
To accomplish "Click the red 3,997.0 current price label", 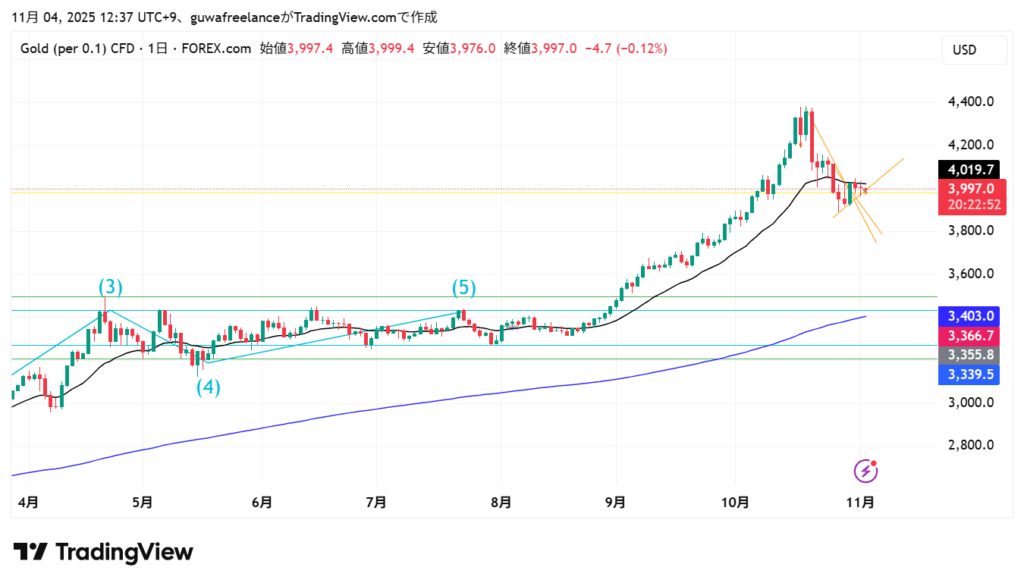I will (x=969, y=189).
